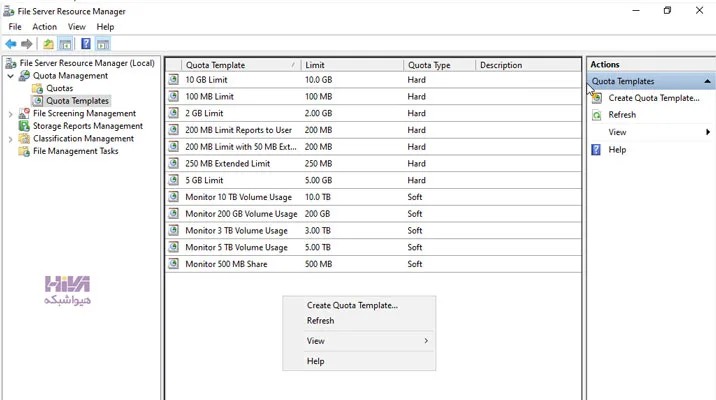
Task: Sort by the Limit column header
Action: pyautogui.click(x=352, y=65)
